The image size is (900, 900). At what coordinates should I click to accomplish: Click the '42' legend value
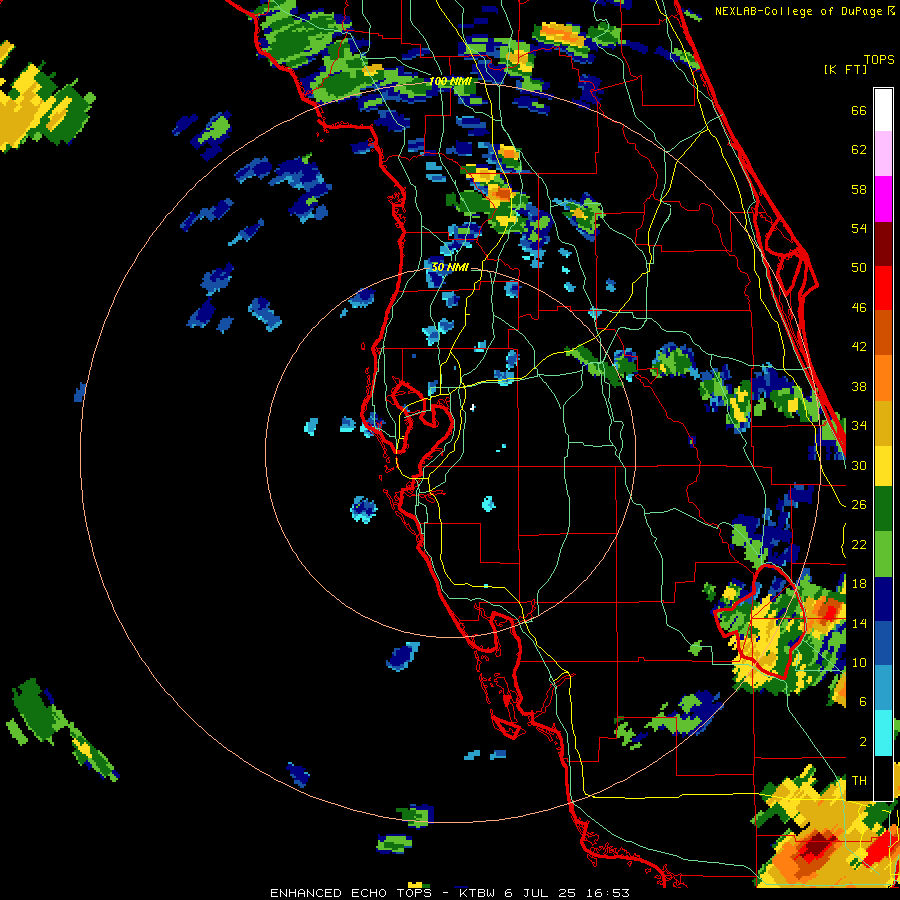pos(859,347)
